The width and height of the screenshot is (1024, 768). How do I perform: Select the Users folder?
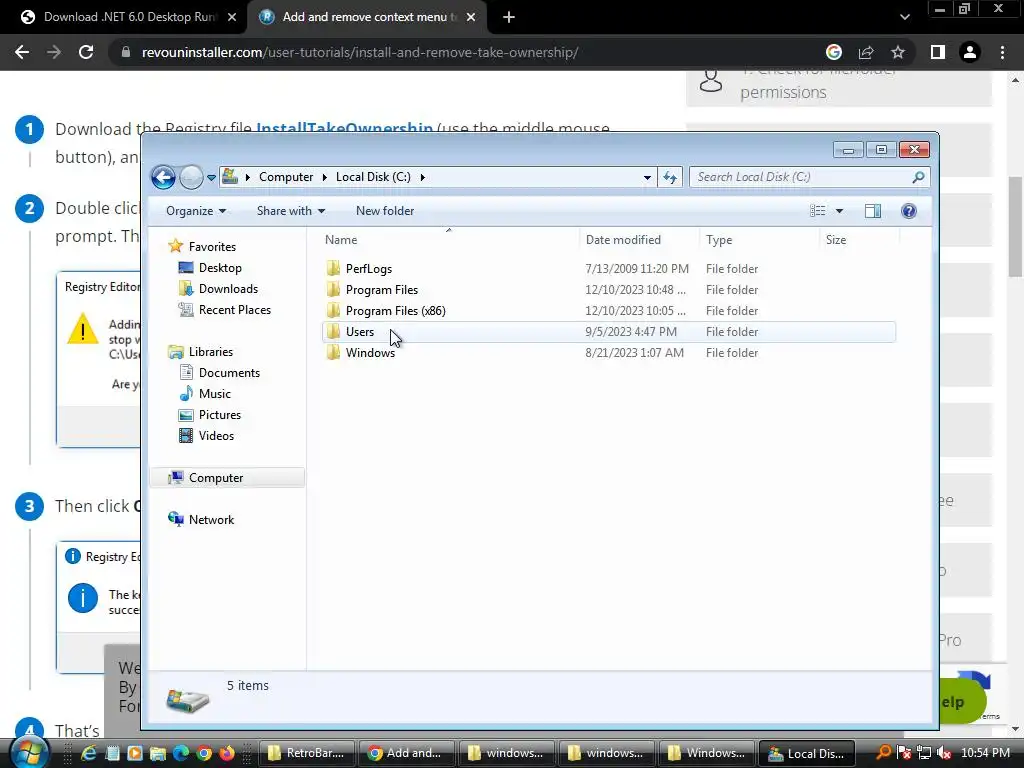coord(609,331)
